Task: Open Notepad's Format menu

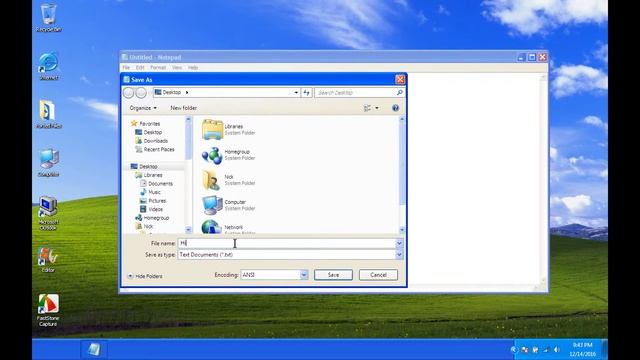Action: (x=158, y=67)
